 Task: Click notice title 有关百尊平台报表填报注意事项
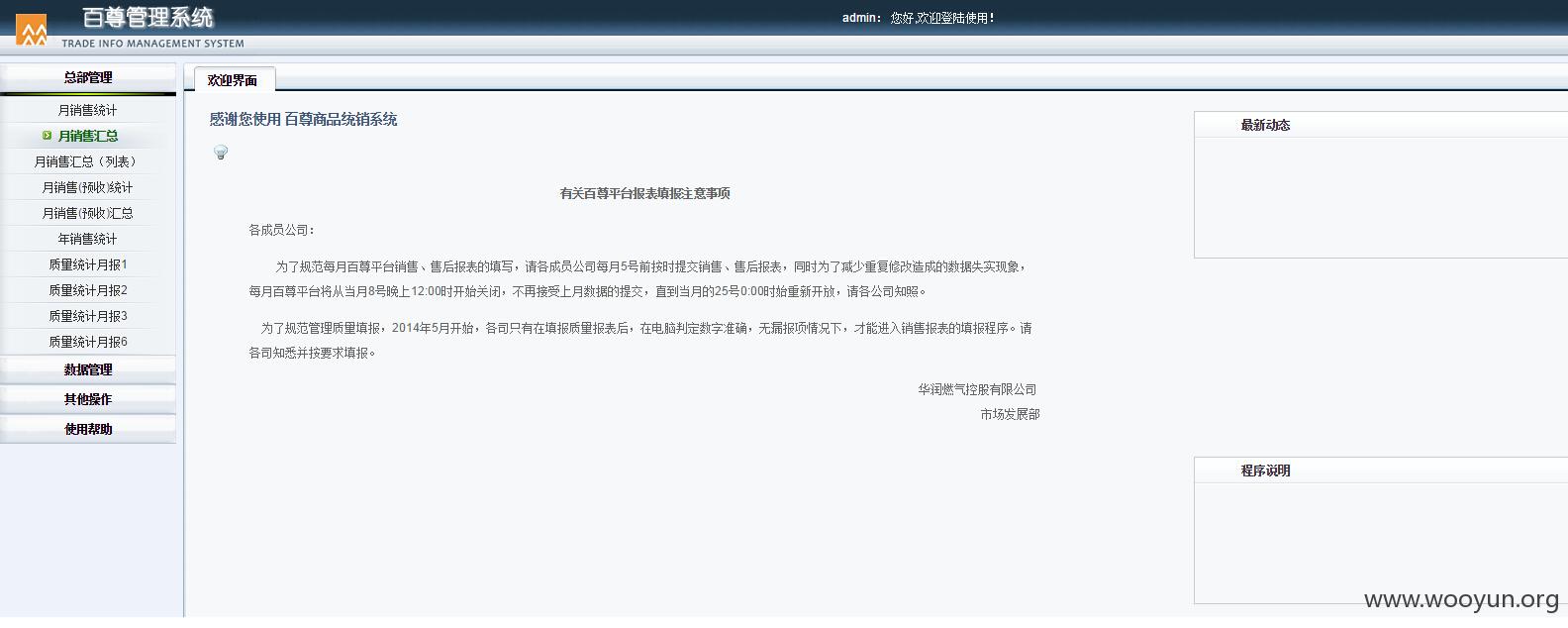pyautogui.click(x=644, y=193)
